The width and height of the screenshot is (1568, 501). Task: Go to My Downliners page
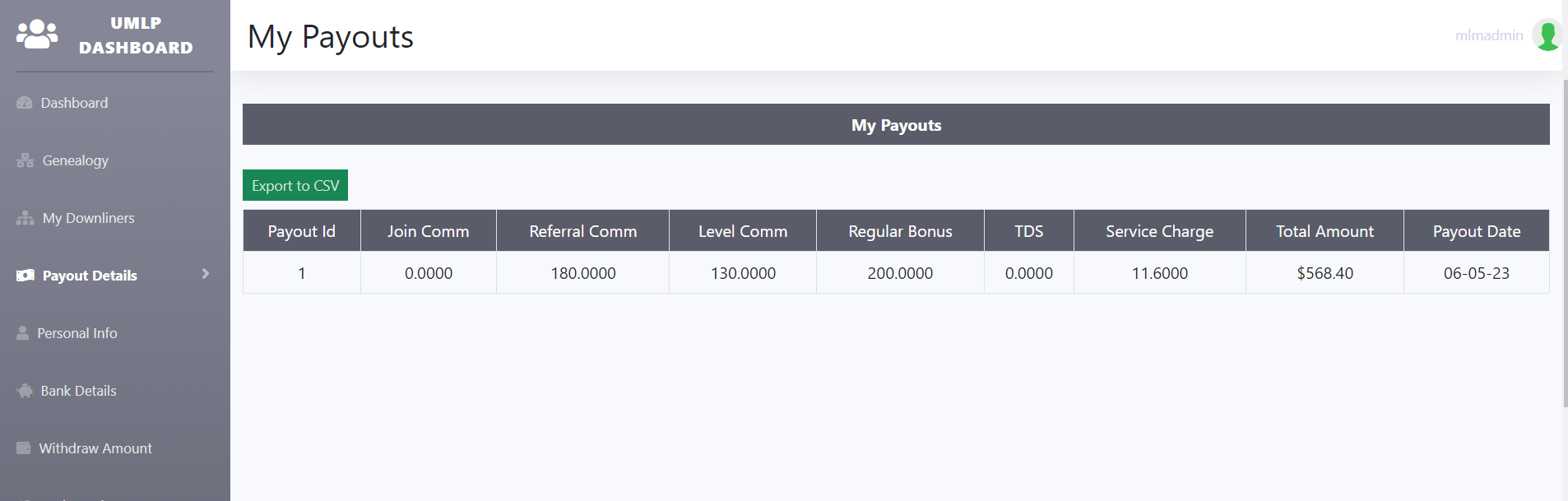point(88,218)
